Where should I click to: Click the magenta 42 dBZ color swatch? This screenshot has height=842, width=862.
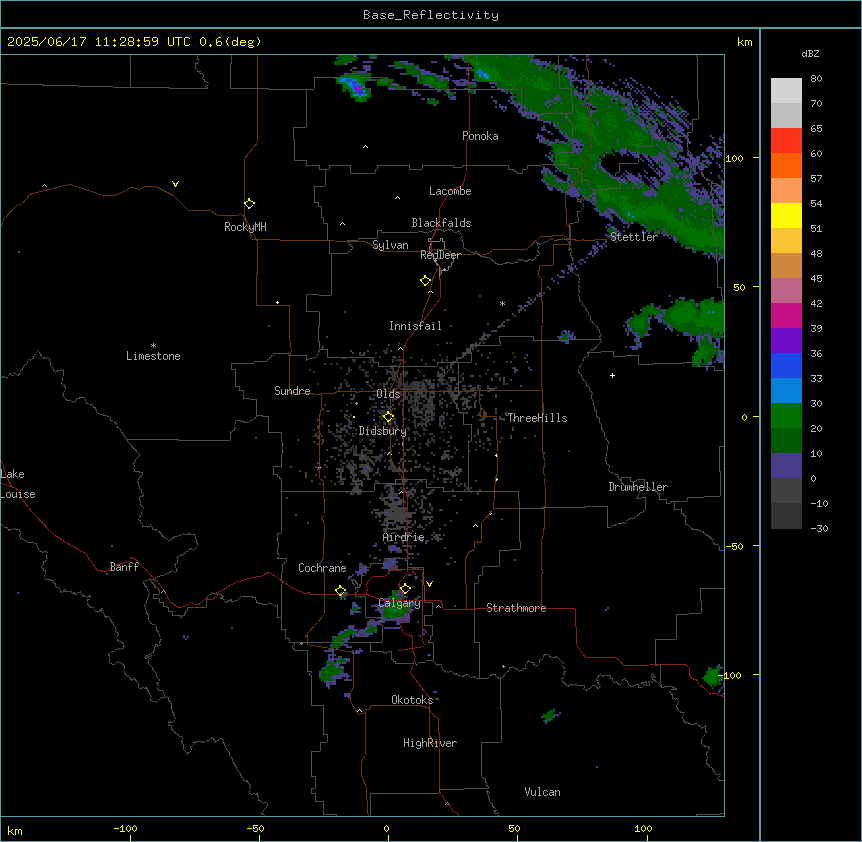[x=786, y=315]
